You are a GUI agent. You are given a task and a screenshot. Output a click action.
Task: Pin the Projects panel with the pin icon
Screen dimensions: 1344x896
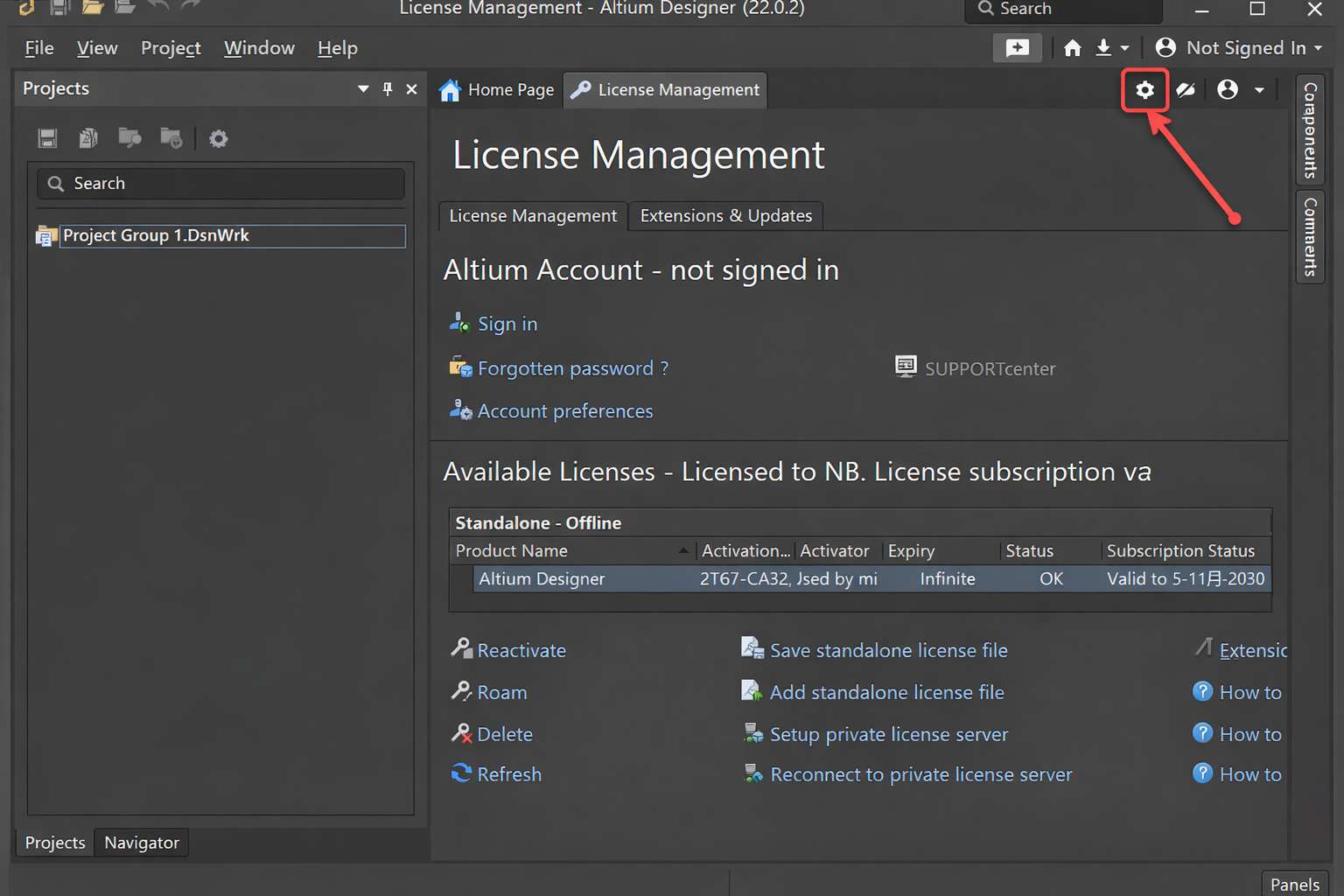coord(388,89)
